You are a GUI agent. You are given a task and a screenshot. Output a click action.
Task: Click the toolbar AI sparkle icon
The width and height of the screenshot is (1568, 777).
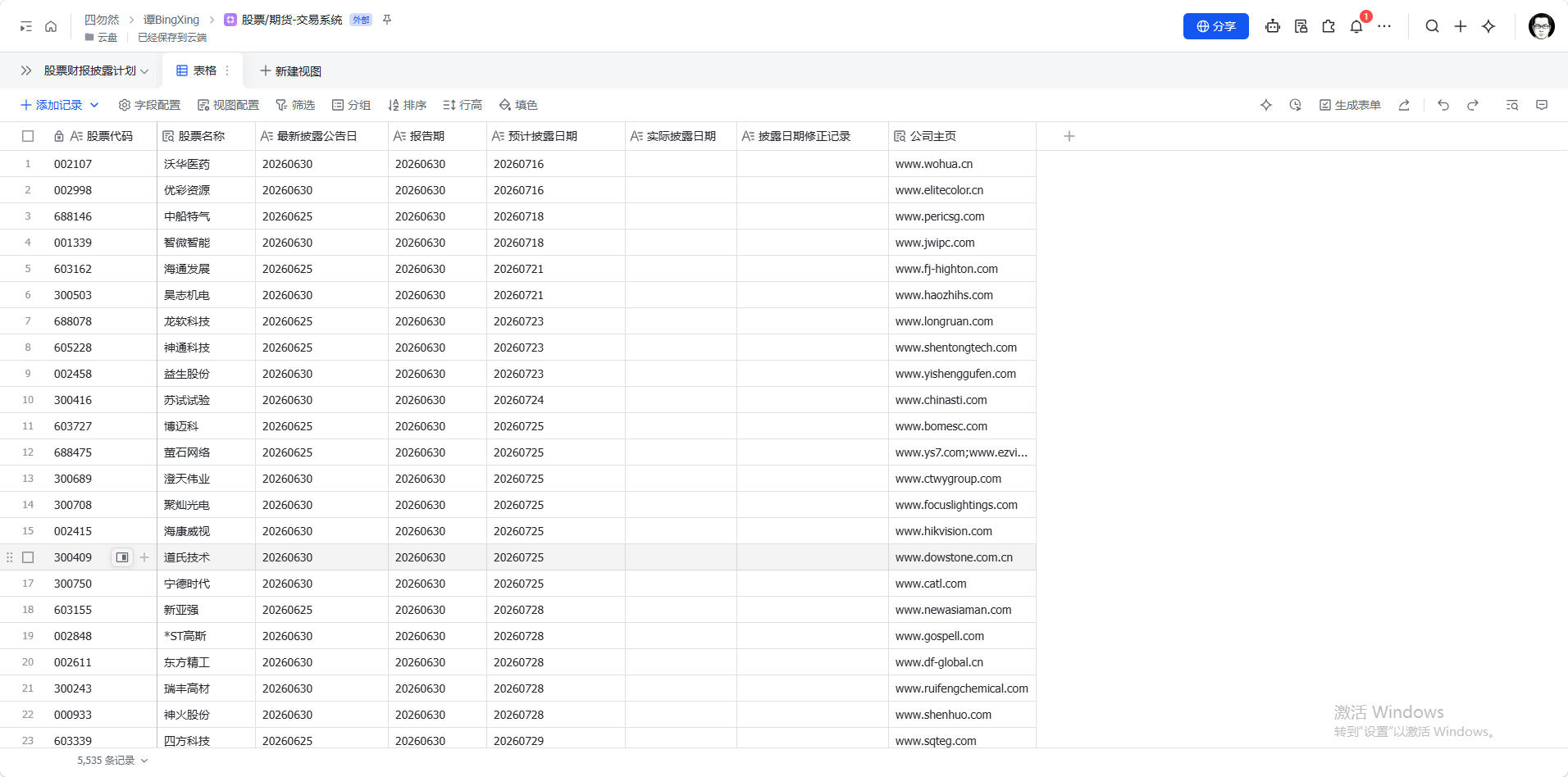[1266, 105]
